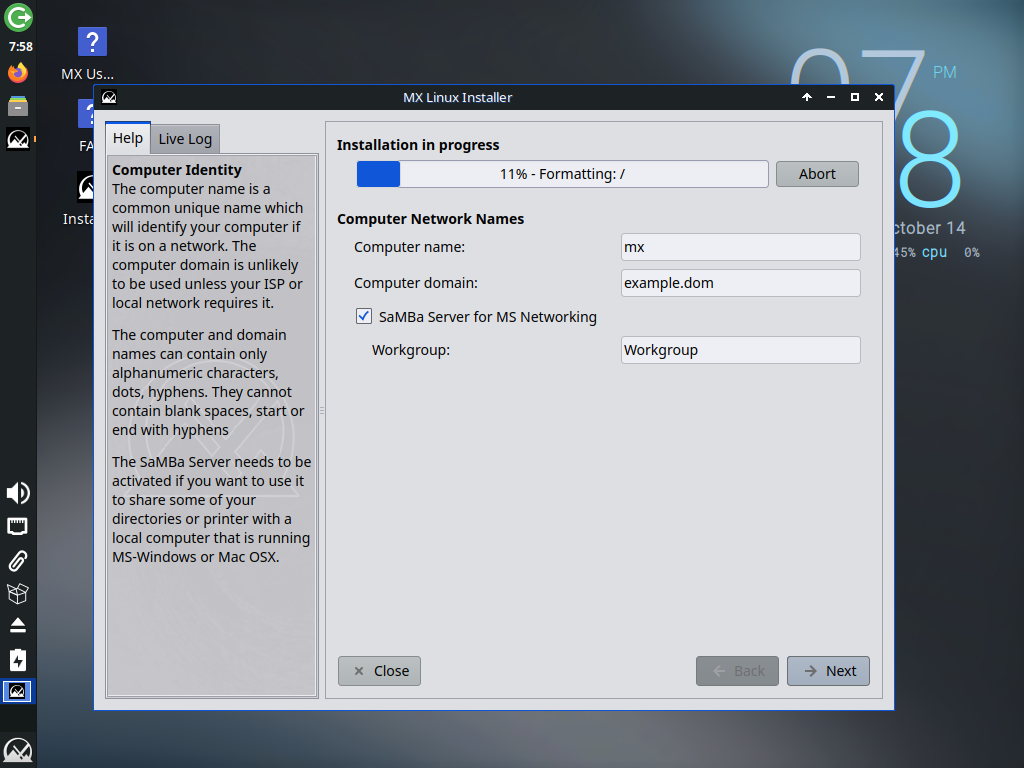Click the installer window title bar icon
1024x768 pixels.
click(x=109, y=97)
